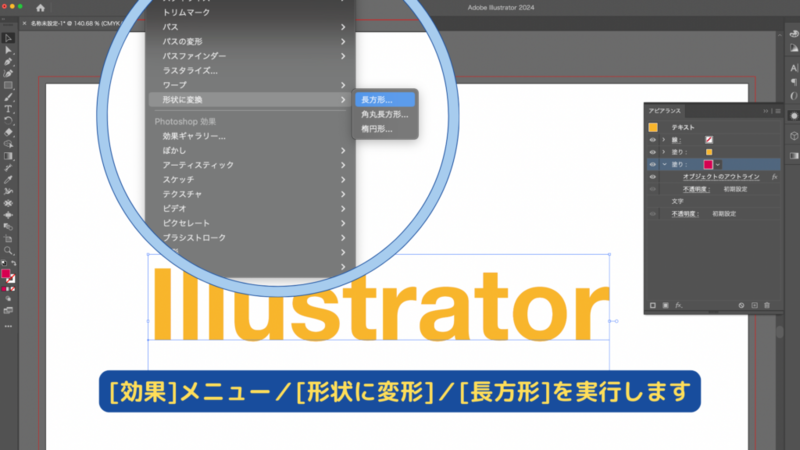800x450 pixels.
Task: Toggle visibility of fill's 不透明度 row
Action: pyautogui.click(x=653, y=189)
